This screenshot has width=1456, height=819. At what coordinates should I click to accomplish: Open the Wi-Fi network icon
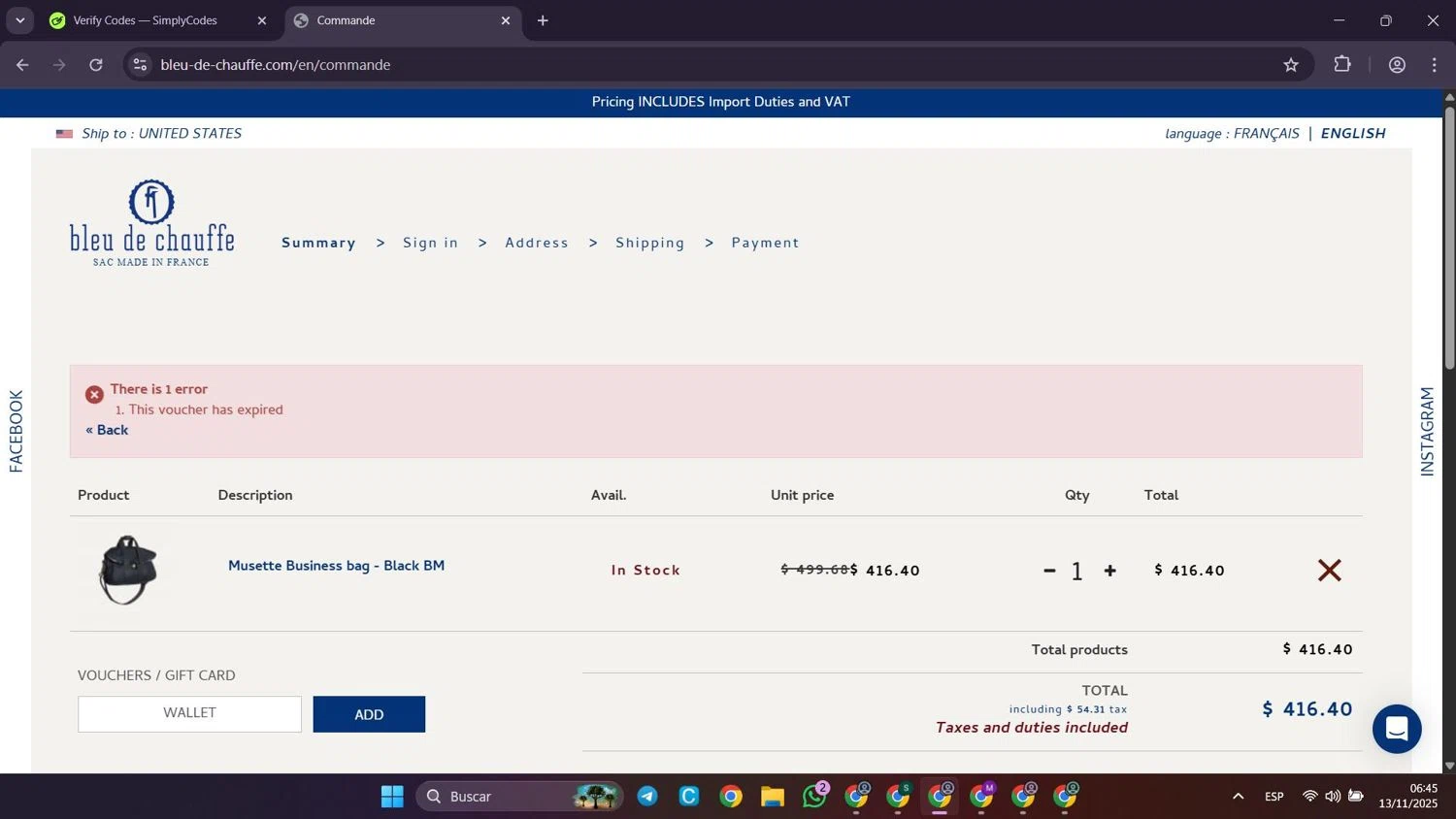click(1309, 797)
